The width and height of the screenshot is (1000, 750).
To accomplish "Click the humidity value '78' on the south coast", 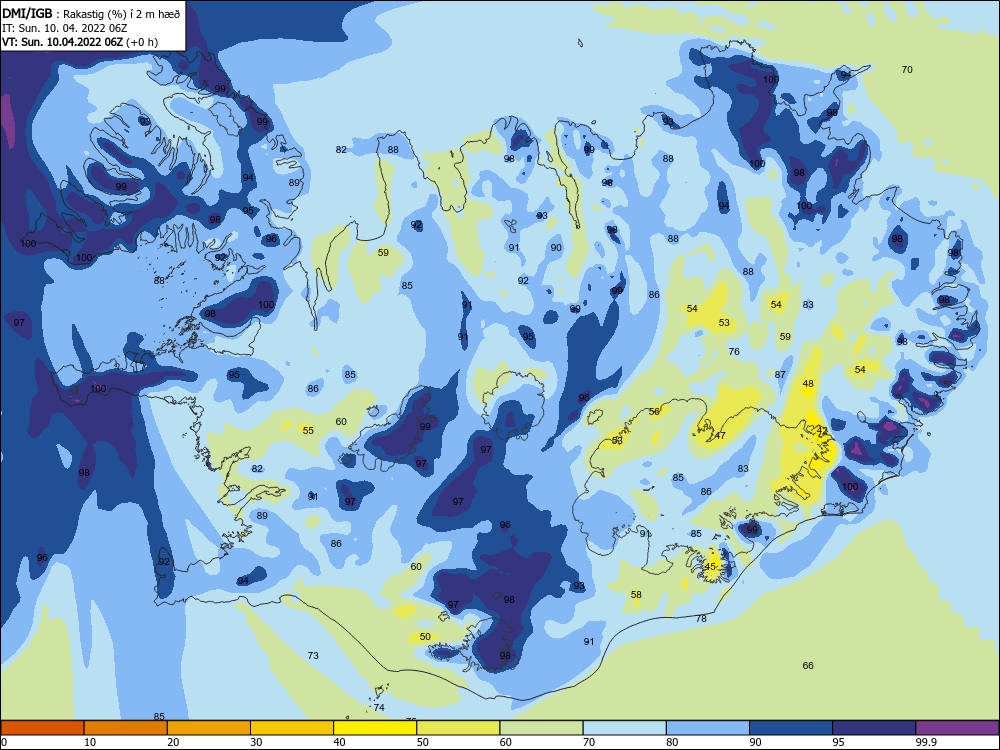I will coord(701,618).
